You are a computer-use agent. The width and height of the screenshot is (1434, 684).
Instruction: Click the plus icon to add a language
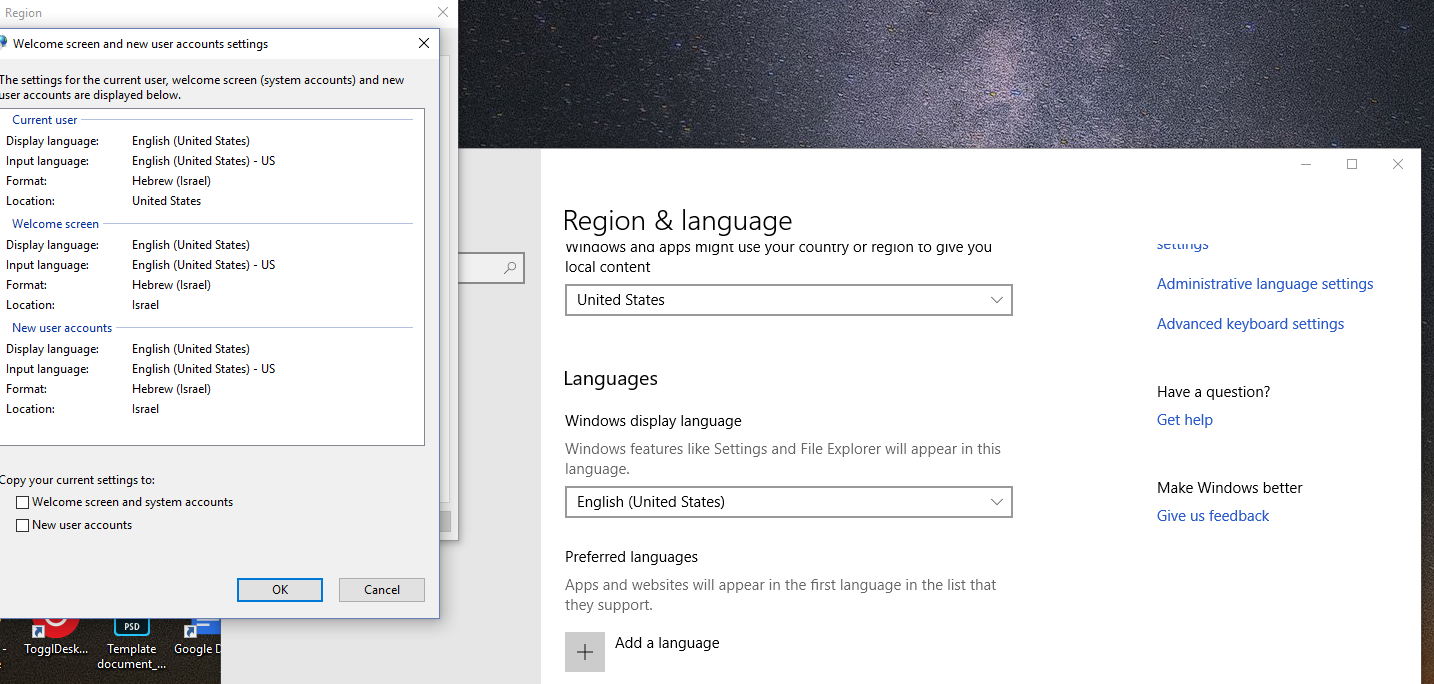(x=585, y=652)
